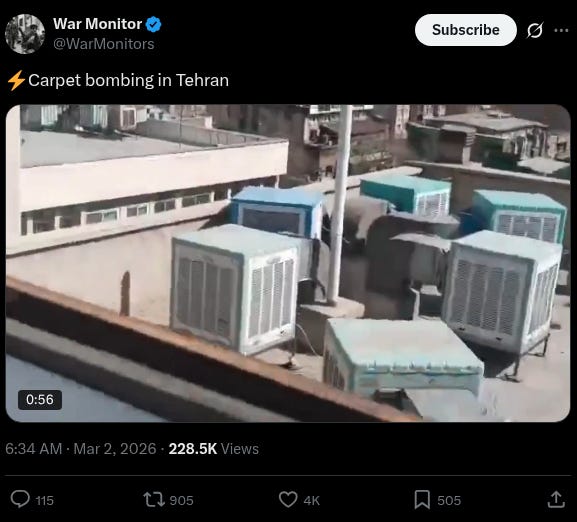The width and height of the screenshot is (577, 522).
Task: Click the Subscribe button
Action: pos(466,30)
